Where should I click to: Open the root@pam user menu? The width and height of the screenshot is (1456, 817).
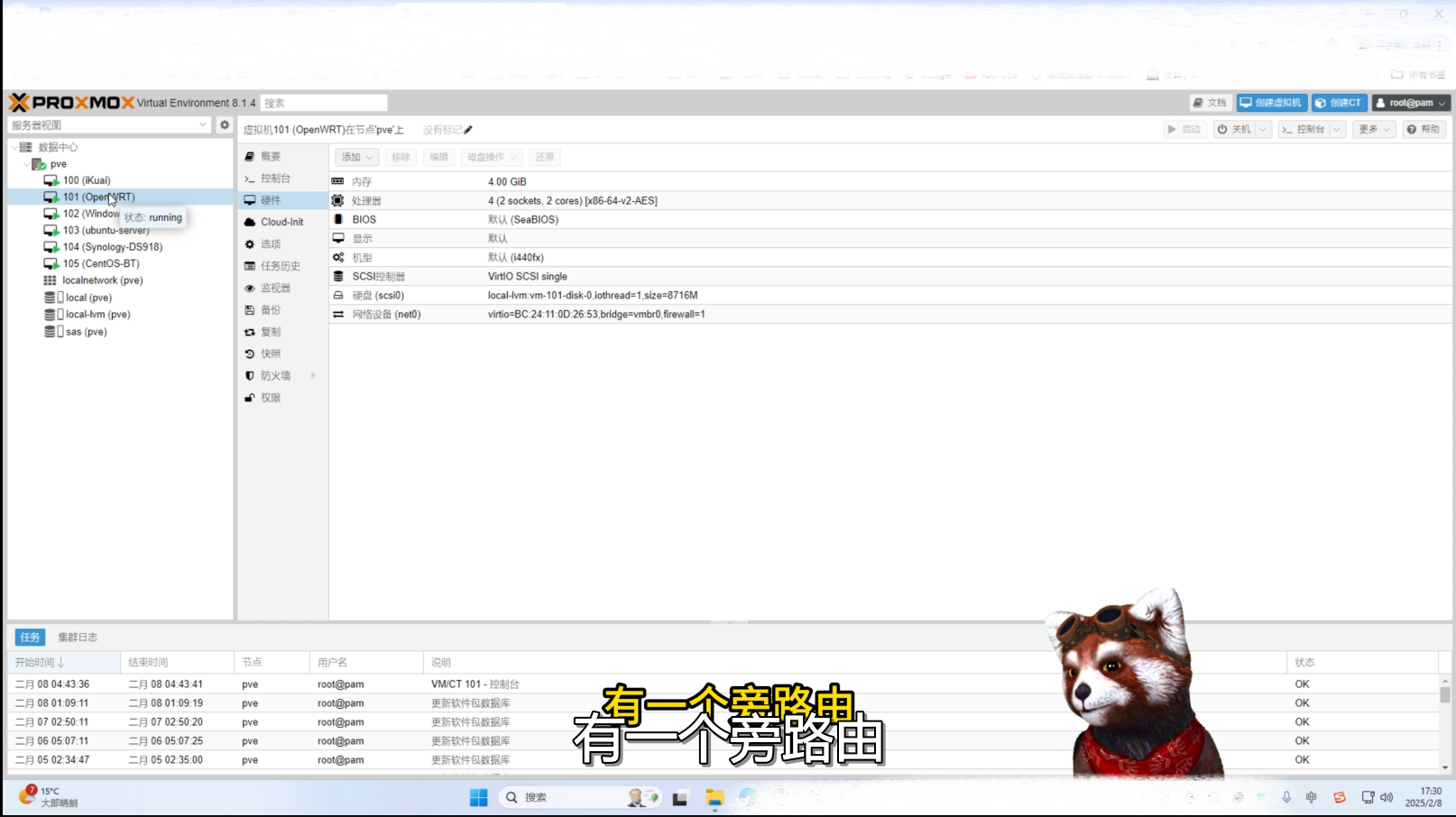pos(1411,103)
